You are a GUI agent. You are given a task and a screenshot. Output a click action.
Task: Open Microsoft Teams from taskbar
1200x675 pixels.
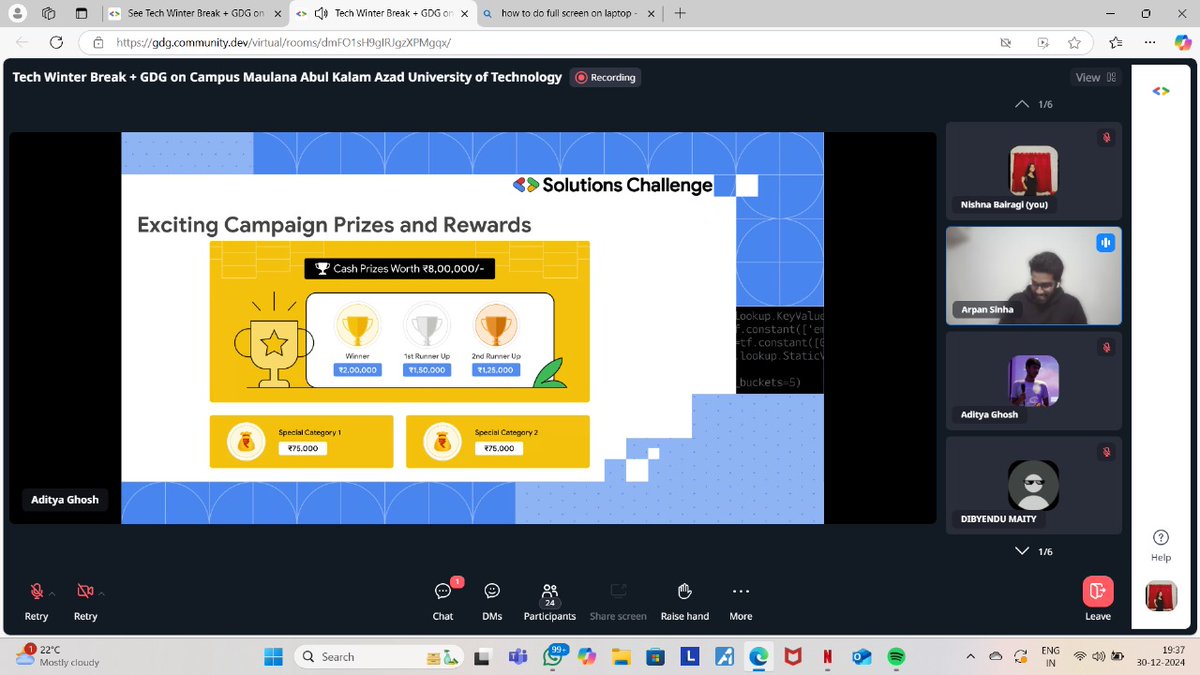click(x=519, y=656)
